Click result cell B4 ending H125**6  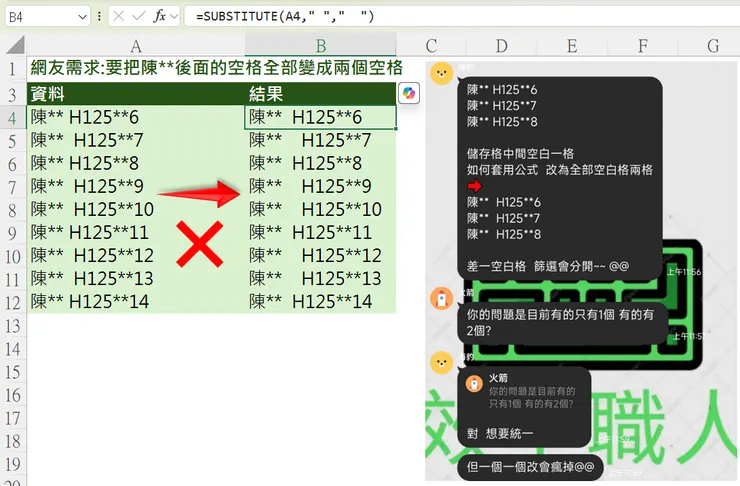(320, 117)
